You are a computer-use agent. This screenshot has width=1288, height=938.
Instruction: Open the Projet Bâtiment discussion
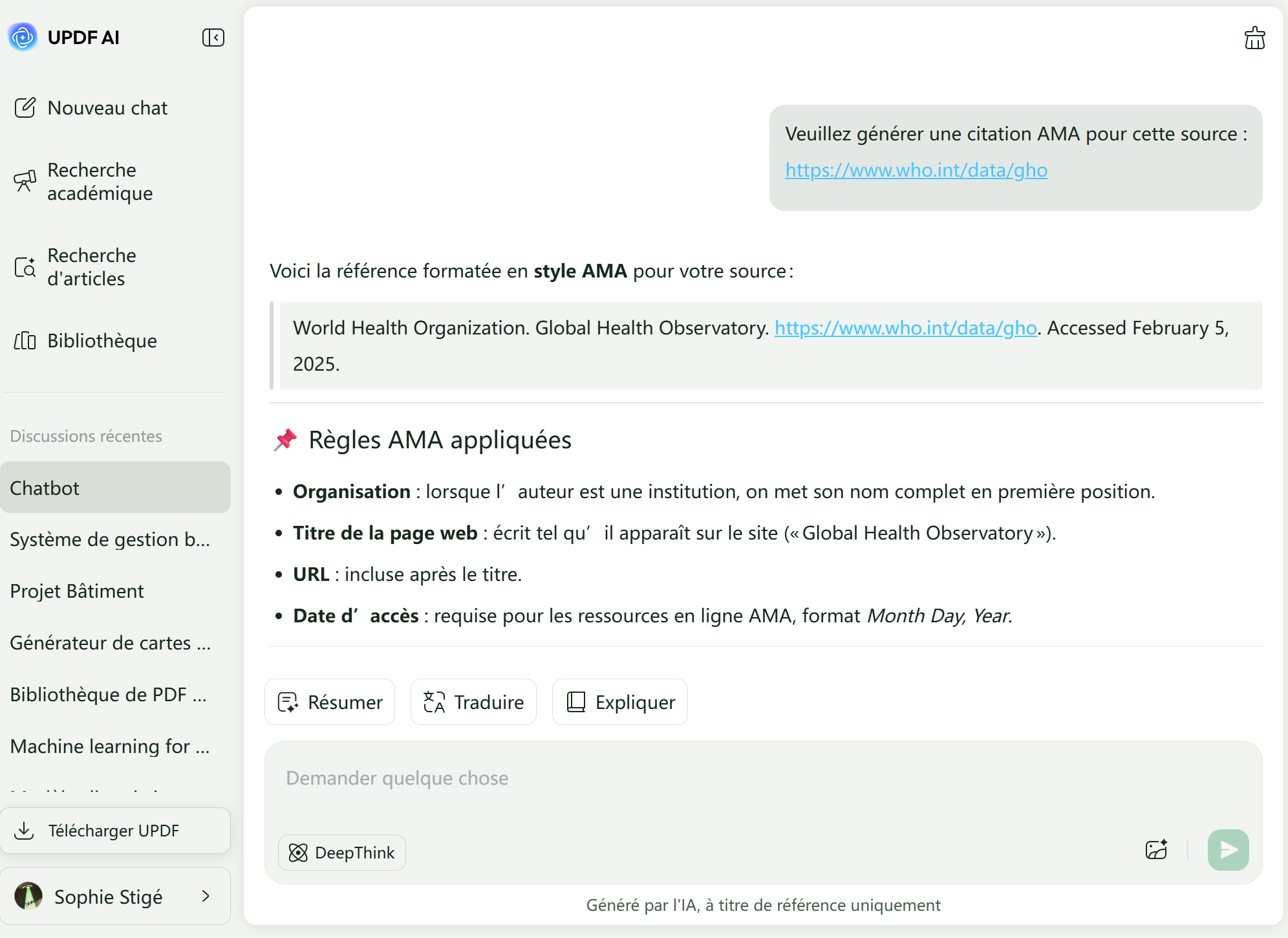click(78, 591)
